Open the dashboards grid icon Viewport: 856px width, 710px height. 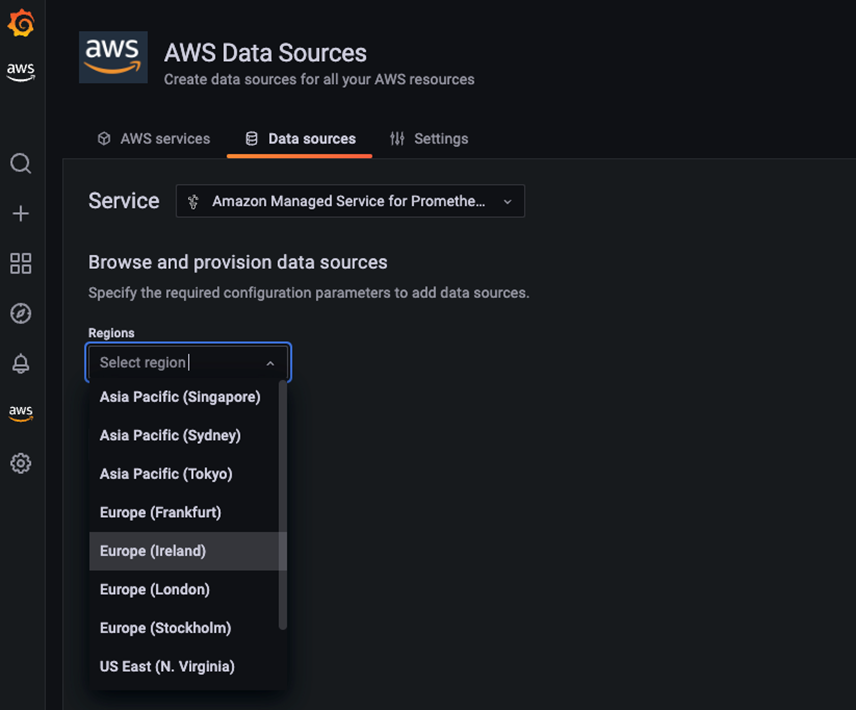[x=21, y=263]
